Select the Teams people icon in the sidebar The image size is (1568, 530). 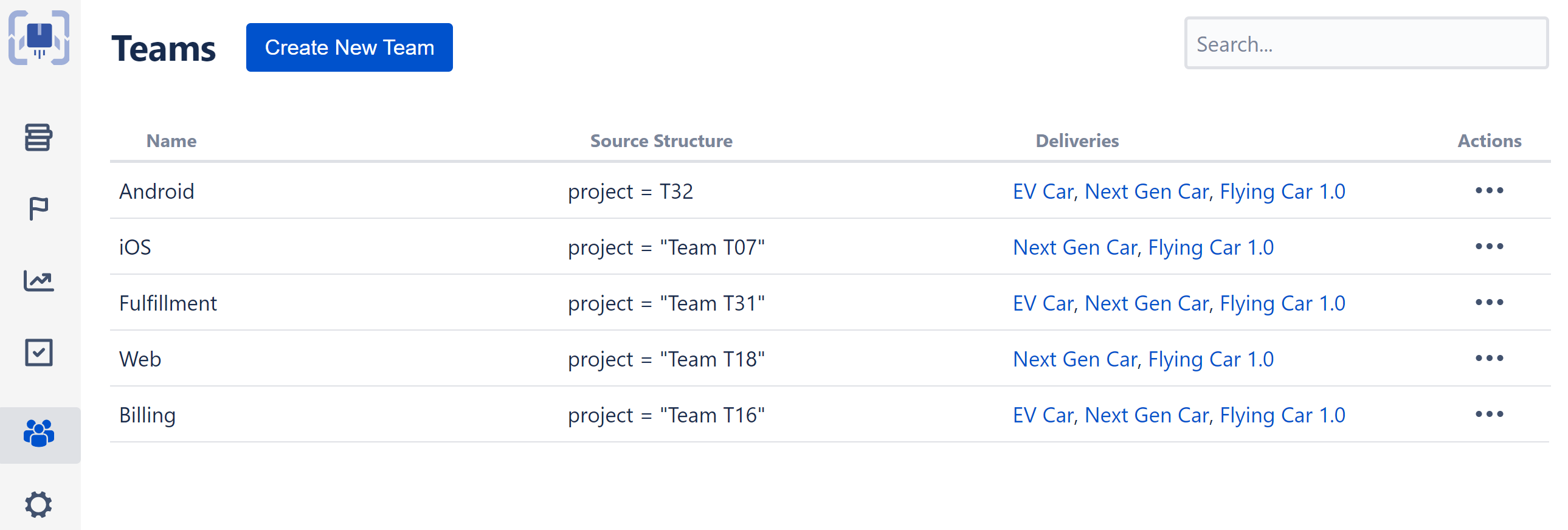click(x=39, y=434)
